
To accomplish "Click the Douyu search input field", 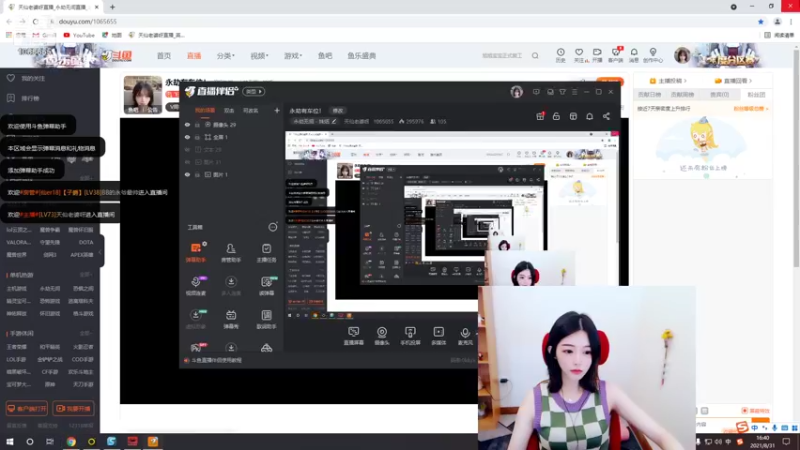I will [502, 56].
